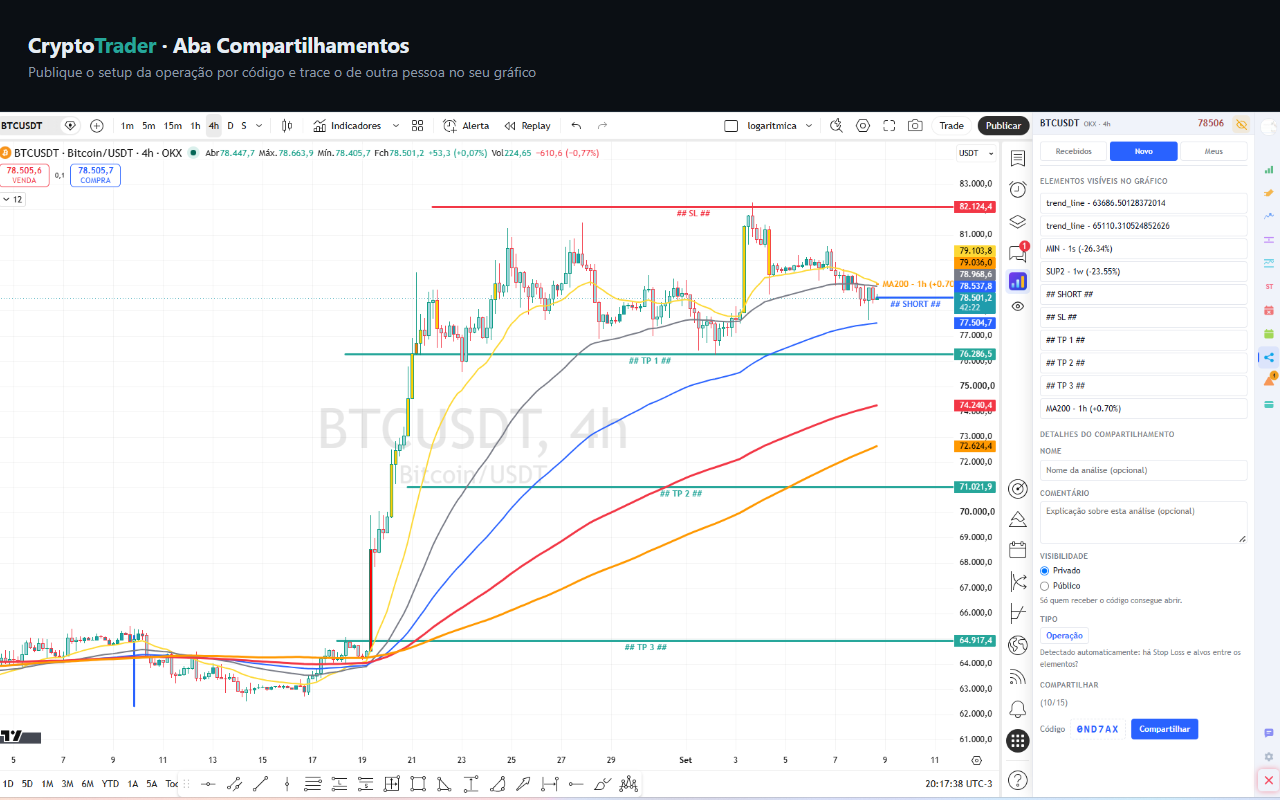
Task: Open the indicator templates grid icon
Action: [x=418, y=126]
